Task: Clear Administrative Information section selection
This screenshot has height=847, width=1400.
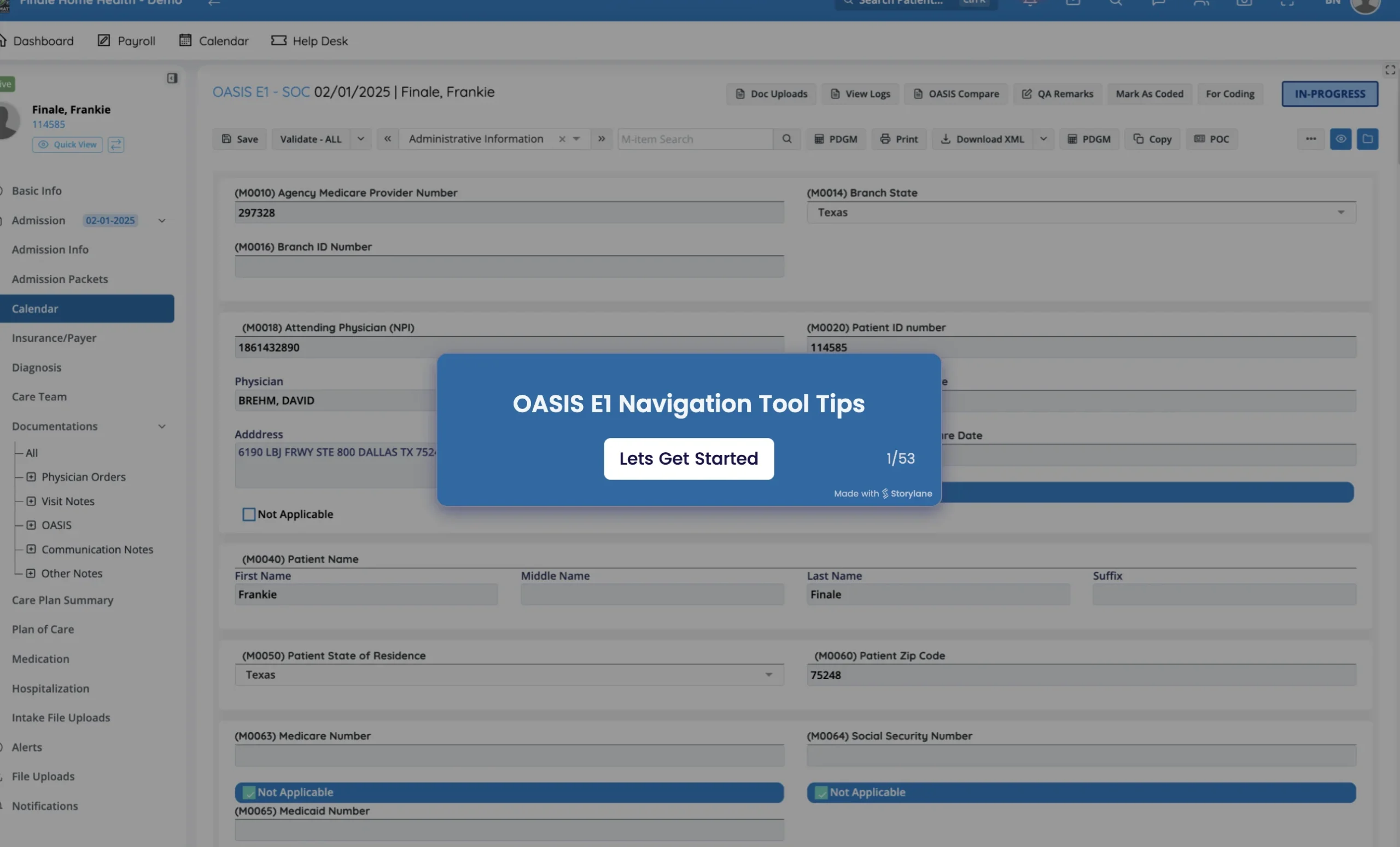Action: [x=562, y=139]
